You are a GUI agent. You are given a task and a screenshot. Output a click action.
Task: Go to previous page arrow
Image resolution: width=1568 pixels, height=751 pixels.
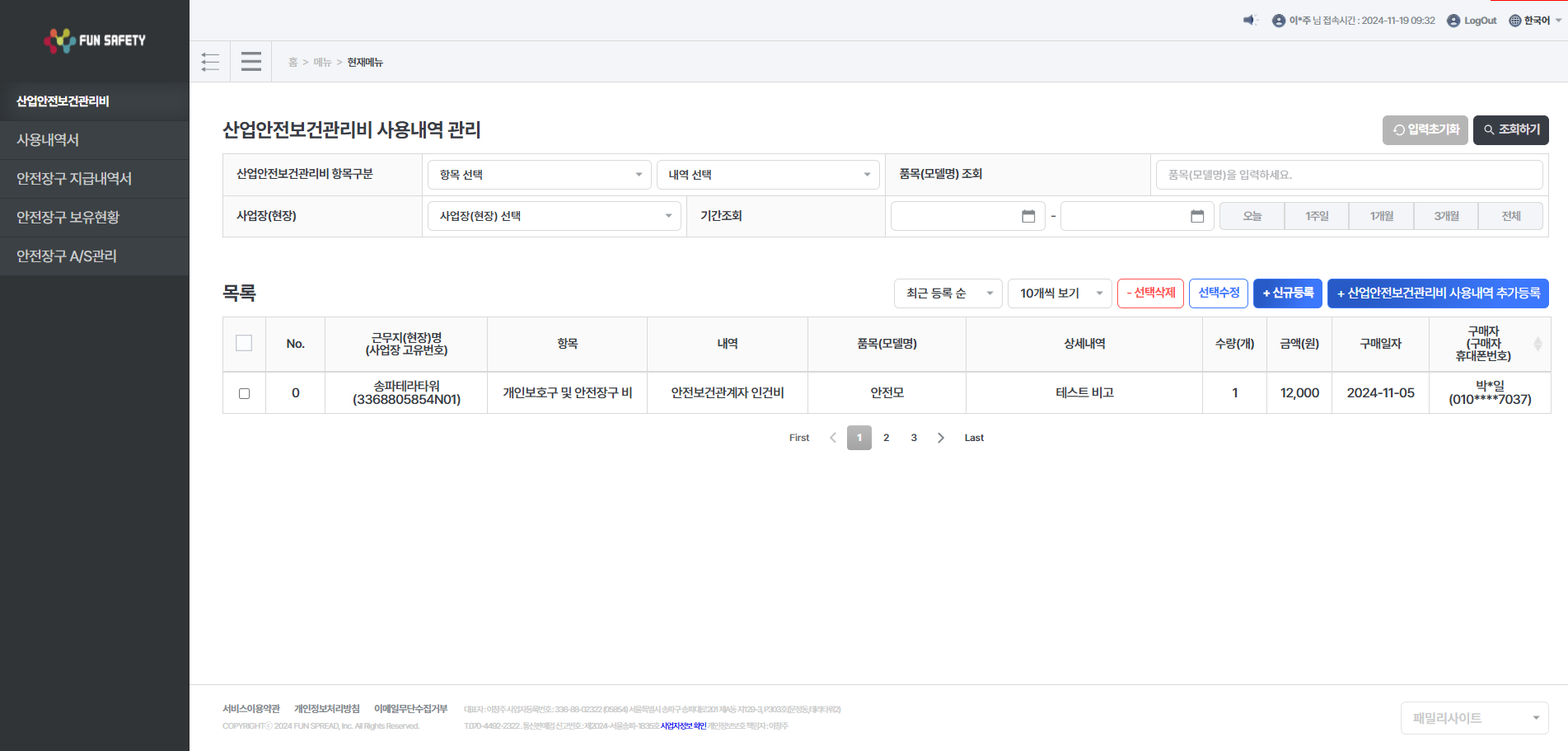click(832, 438)
